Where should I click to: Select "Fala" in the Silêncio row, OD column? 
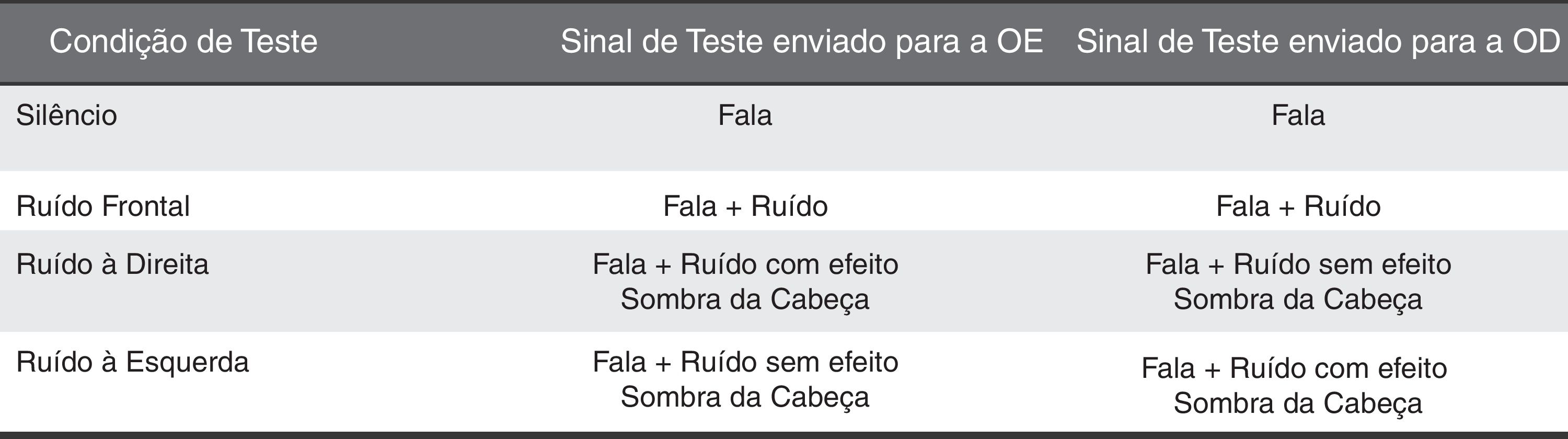point(1298,115)
